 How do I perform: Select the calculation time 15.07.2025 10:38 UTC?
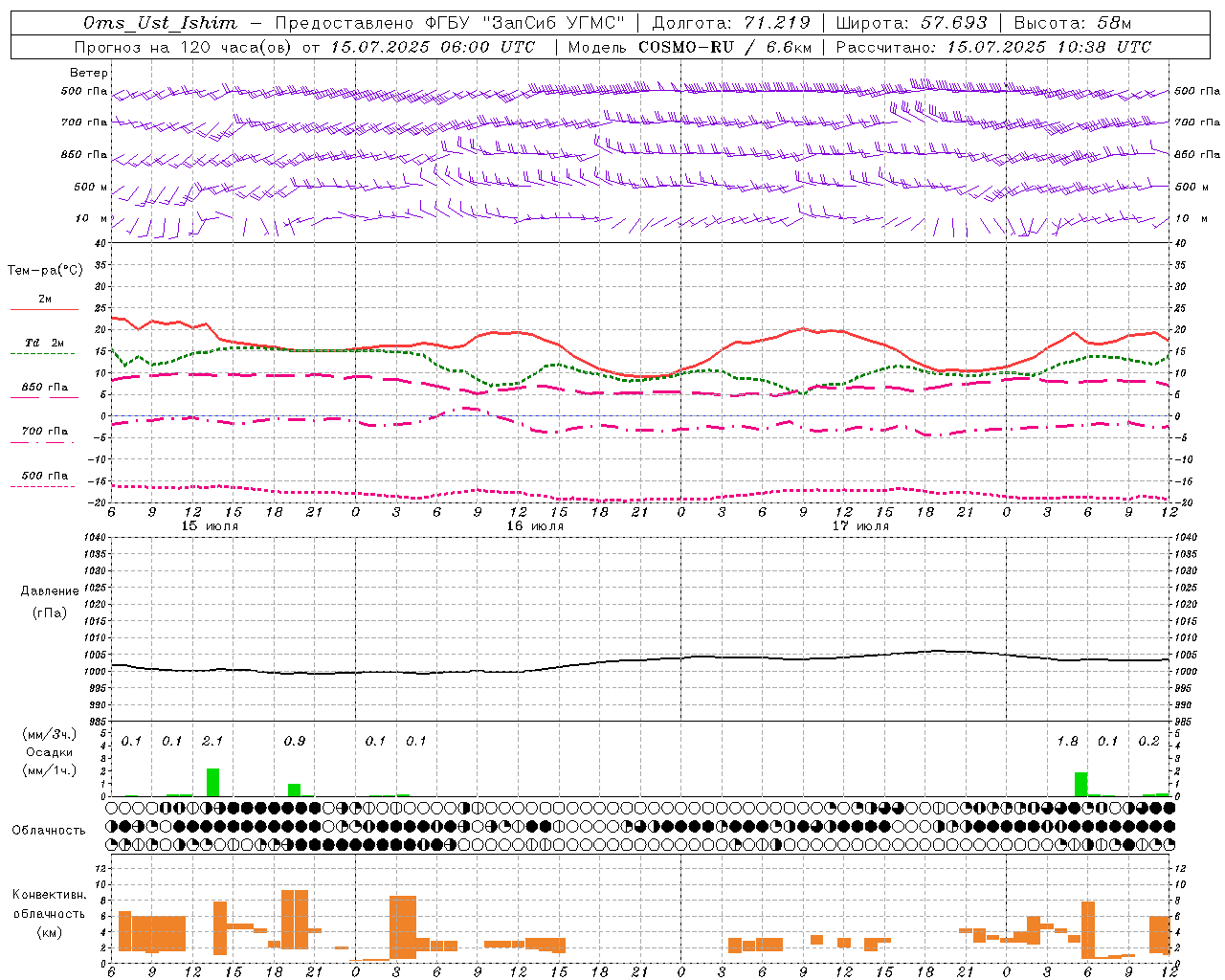tap(1050, 47)
